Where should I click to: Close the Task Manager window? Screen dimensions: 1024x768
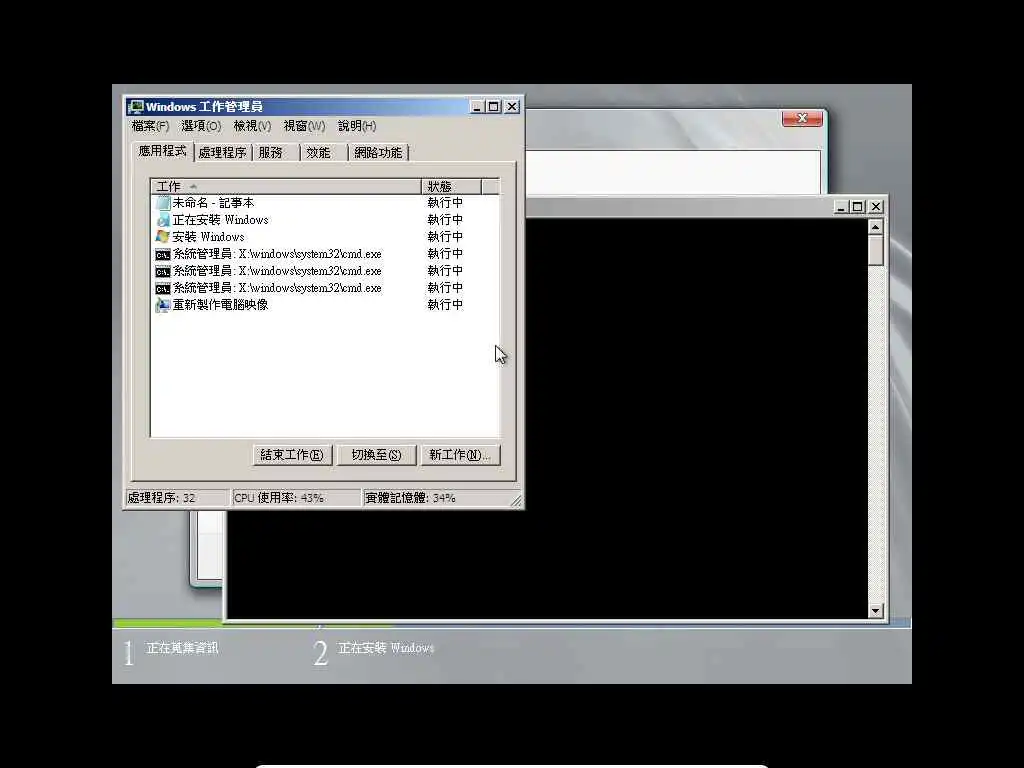(x=512, y=106)
